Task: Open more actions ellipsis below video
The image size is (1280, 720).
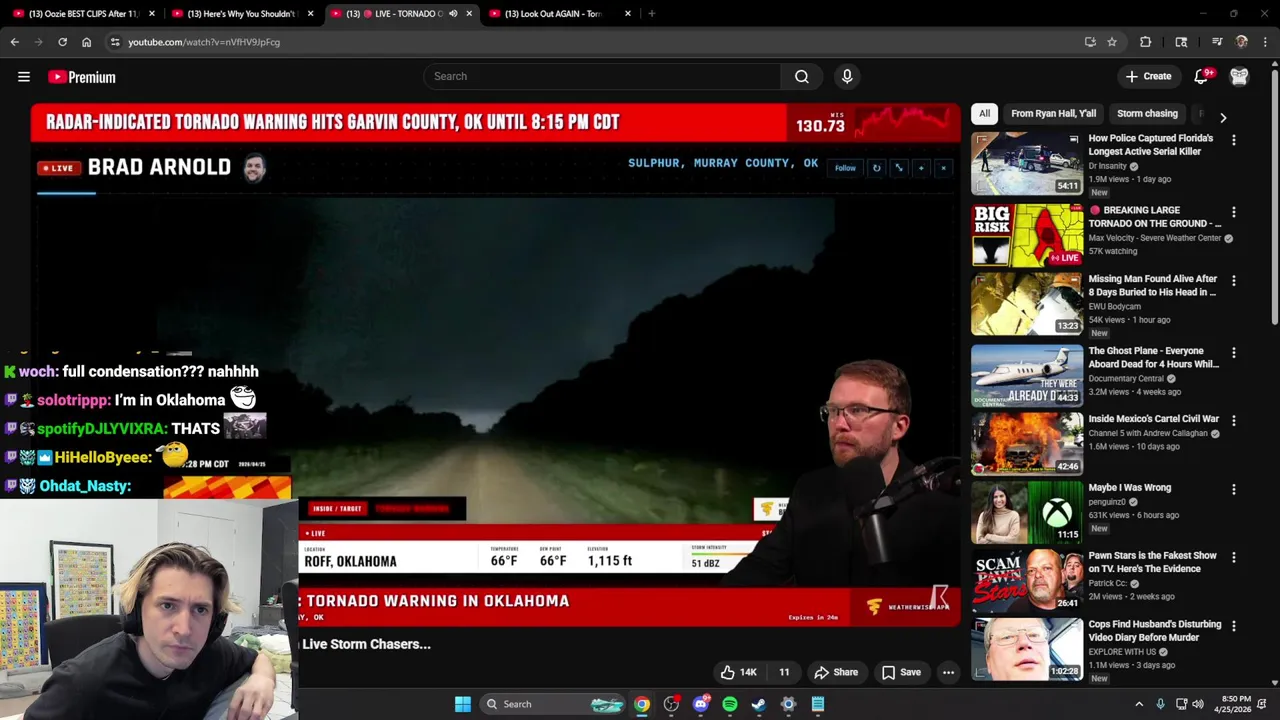Action: tap(948, 672)
